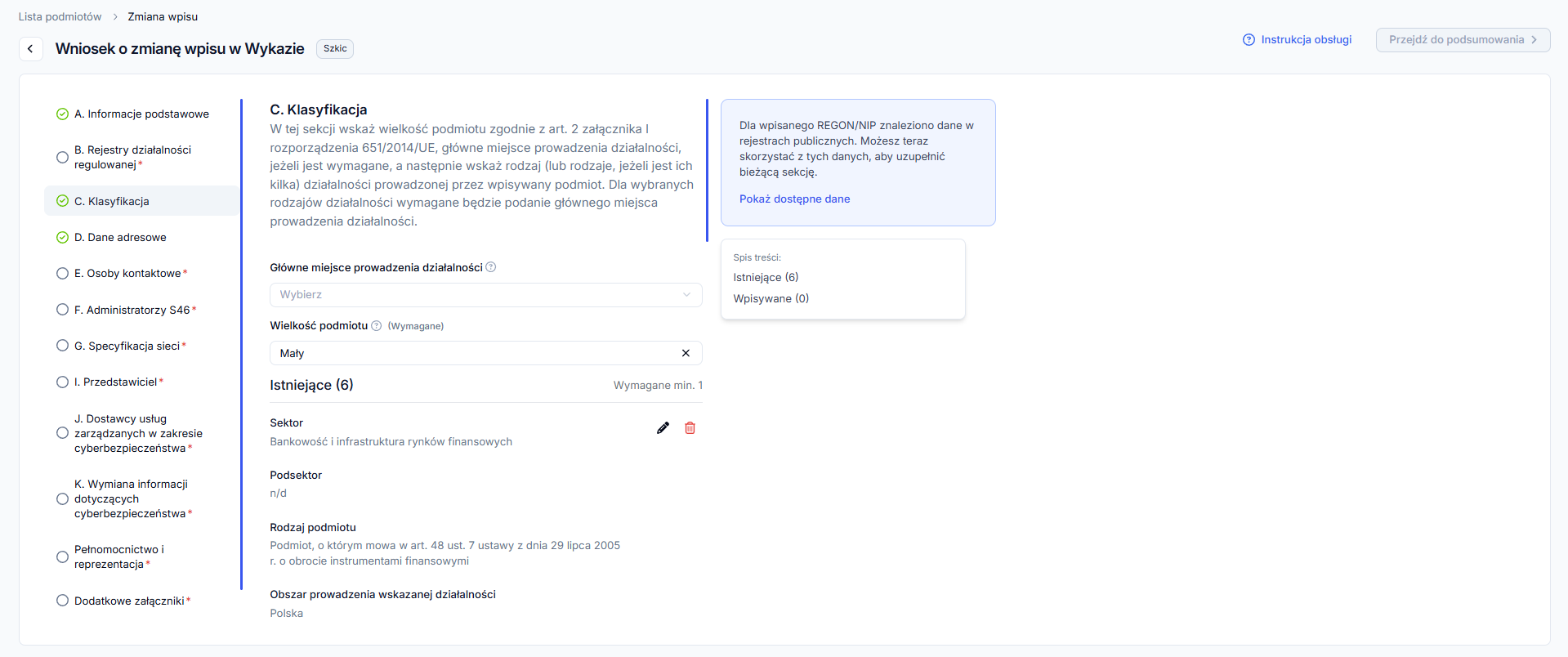1568x657 pixels.
Task: Click green checkmark beside A. Informacje podstawowe
Action: pyautogui.click(x=62, y=114)
